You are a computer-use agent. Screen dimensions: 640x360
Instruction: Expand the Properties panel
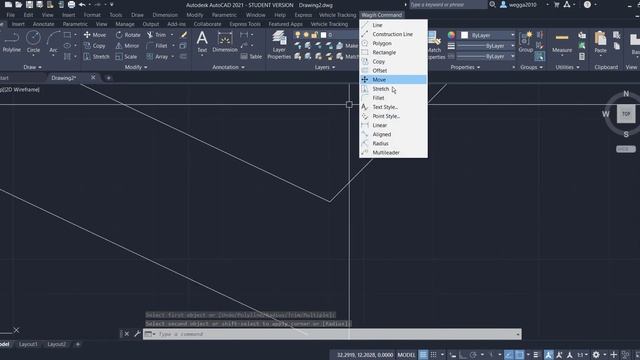tap(465, 67)
